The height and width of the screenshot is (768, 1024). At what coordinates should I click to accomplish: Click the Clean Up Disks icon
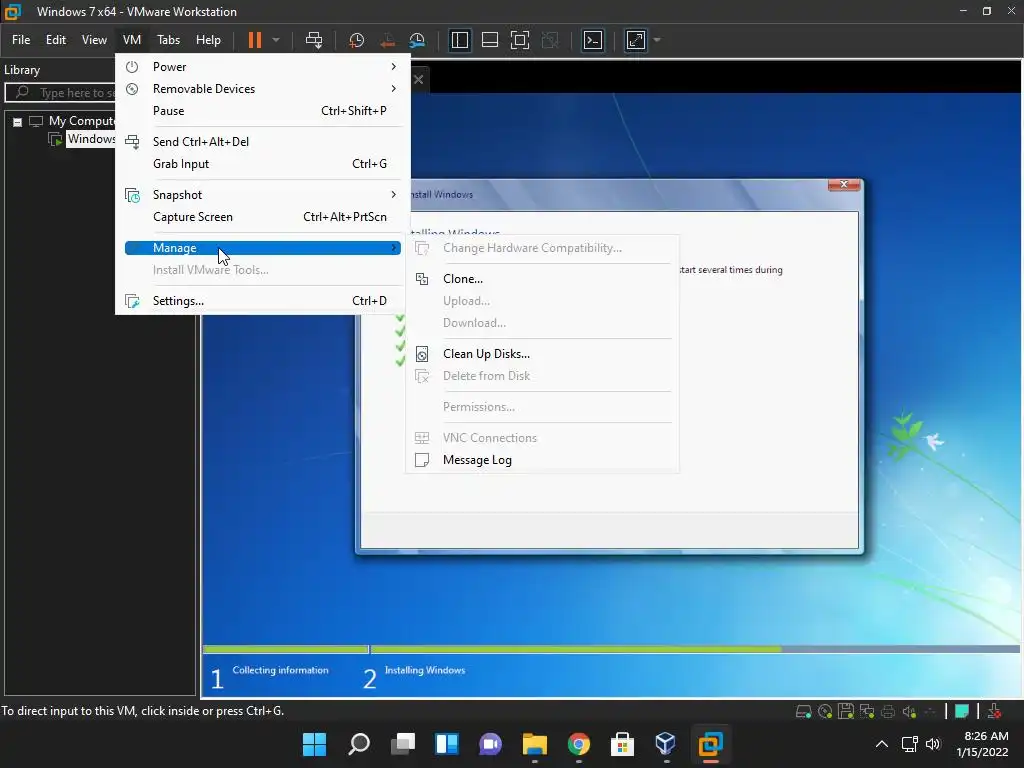[x=423, y=354]
